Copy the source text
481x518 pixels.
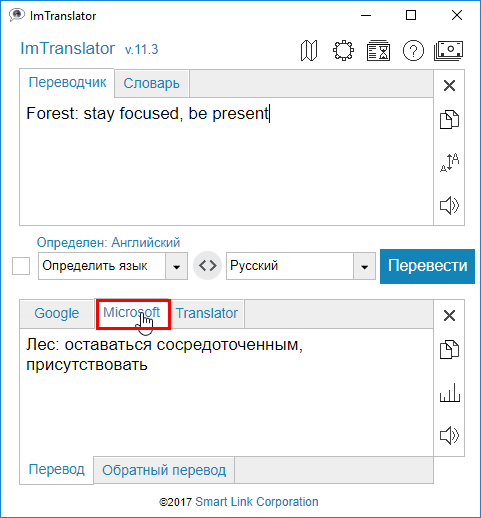click(x=449, y=119)
